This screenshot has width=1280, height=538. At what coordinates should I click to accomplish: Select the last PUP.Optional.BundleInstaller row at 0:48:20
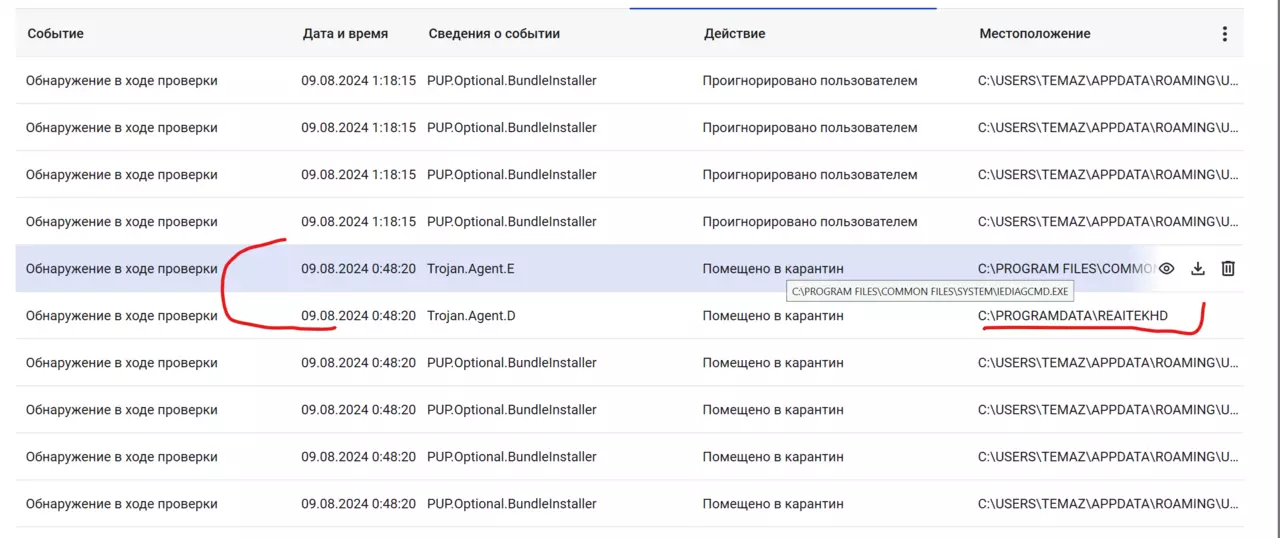click(630, 504)
